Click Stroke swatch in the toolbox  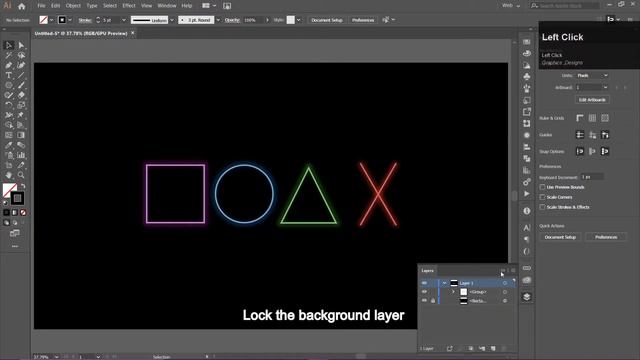coord(17,198)
